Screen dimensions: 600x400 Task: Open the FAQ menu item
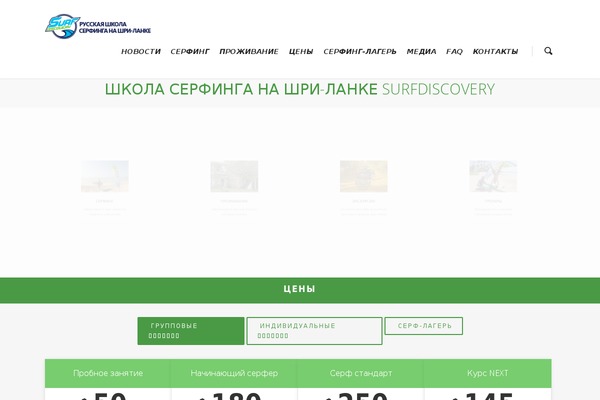[454, 51]
